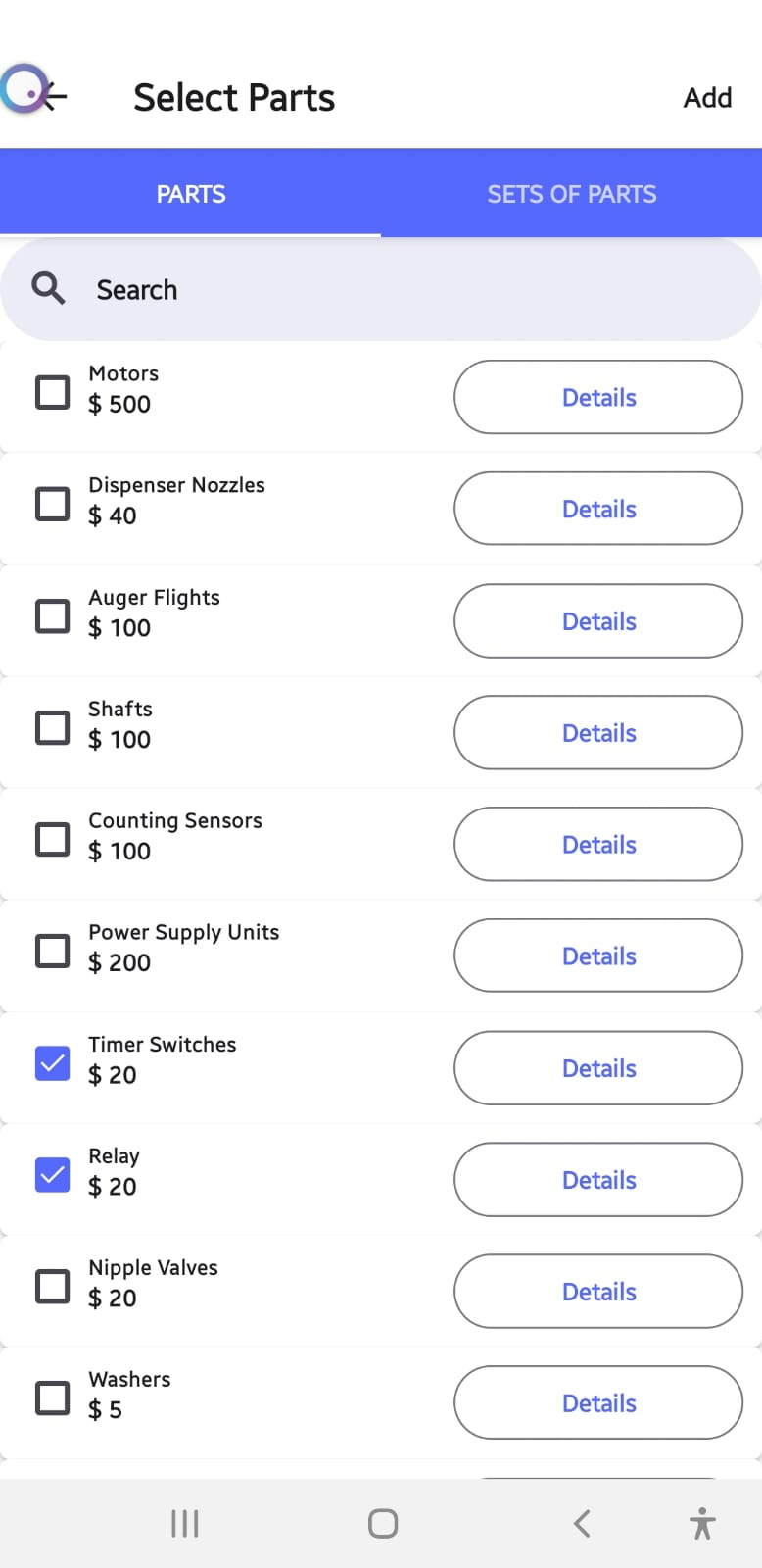Open Details for Dispenser Nozzles
The width and height of the screenshot is (762, 1568).
coord(598,509)
